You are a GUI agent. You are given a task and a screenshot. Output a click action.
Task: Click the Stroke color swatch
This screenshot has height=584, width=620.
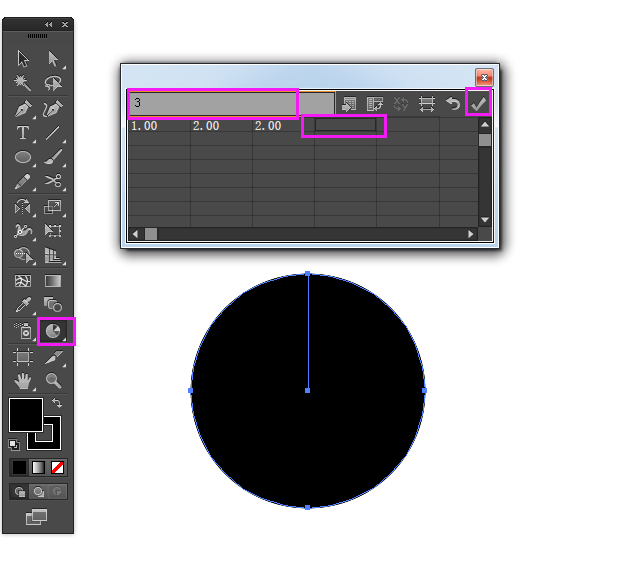click(x=53, y=441)
